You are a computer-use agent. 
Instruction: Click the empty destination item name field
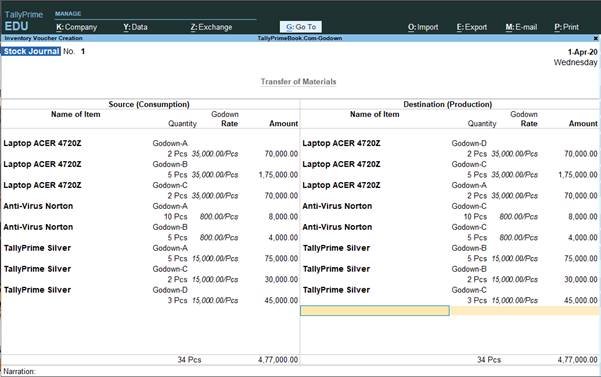pyautogui.click(x=375, y=311)
